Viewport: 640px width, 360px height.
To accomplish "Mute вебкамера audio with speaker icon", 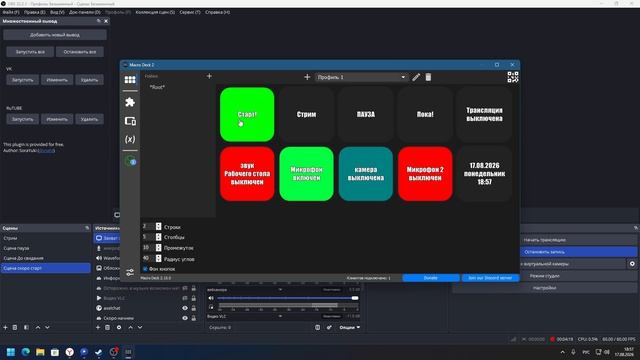I will (211, 298).
